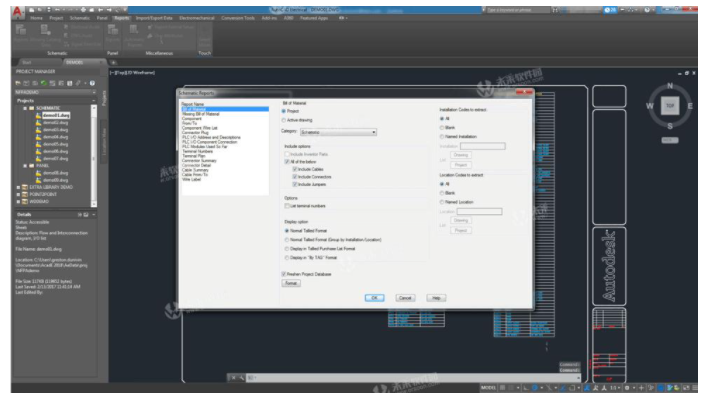
Task: Select Missing Bill of Material report
Action: click(x=201, y=114)
